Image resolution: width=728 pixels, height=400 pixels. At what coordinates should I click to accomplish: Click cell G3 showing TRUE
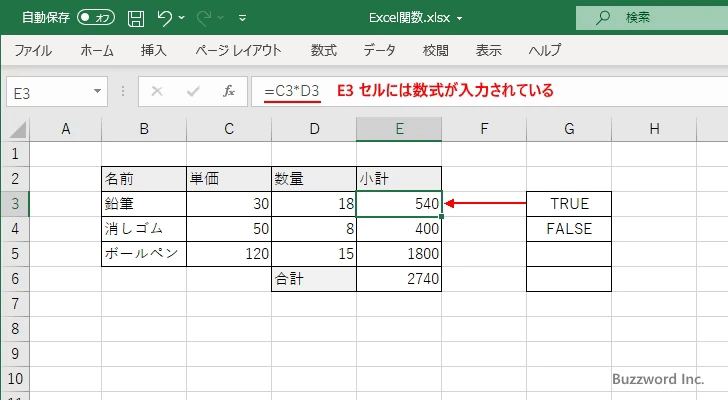[x=569, y=204]
